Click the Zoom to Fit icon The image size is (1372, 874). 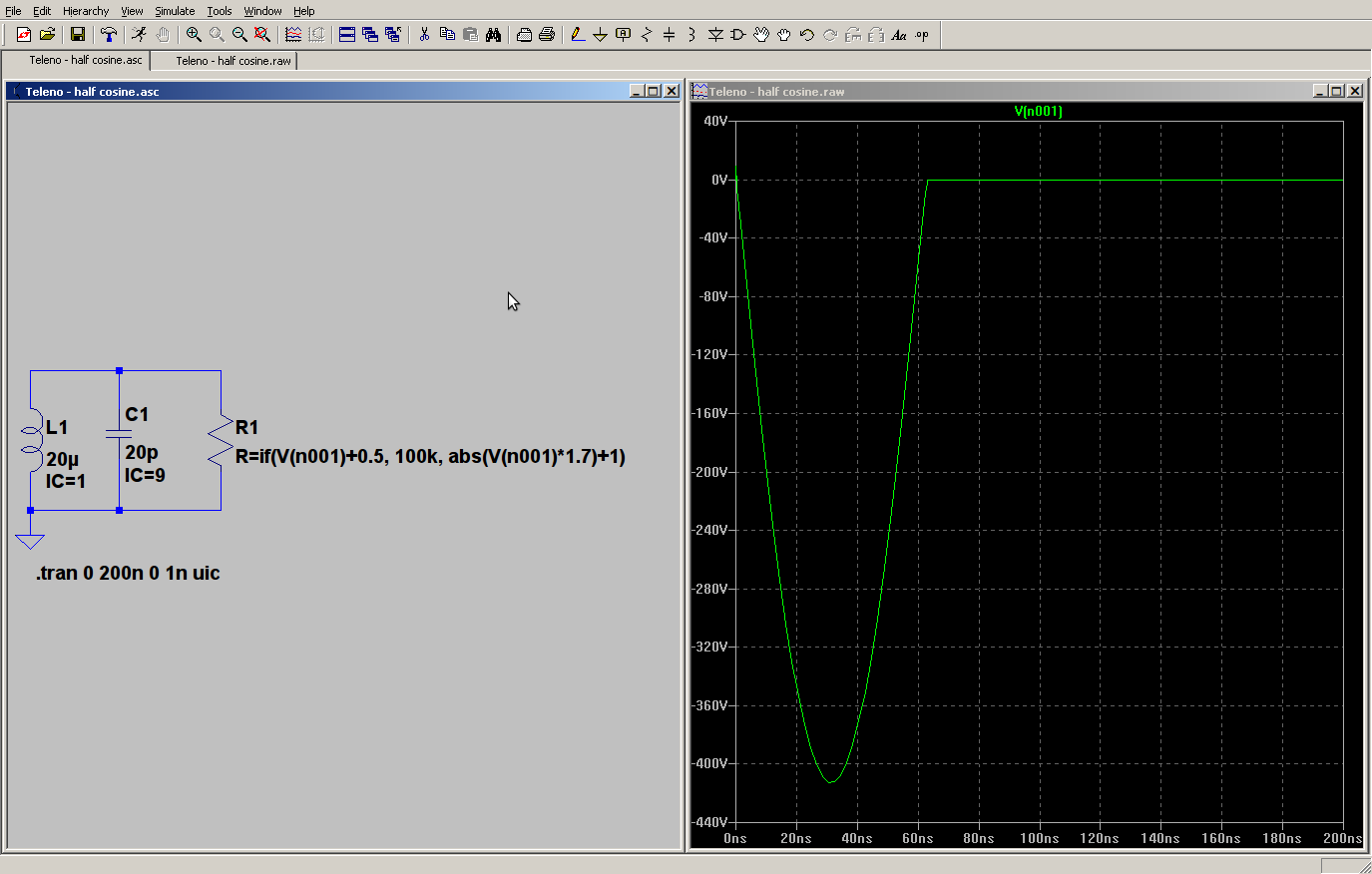point(262,35)
